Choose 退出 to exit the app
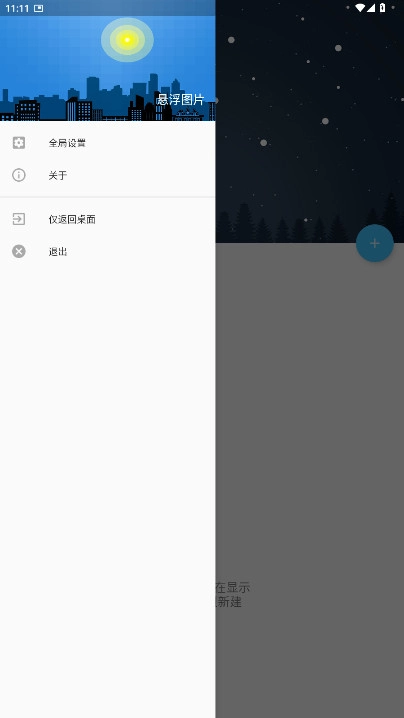The image size is (404, 718). 108,251
